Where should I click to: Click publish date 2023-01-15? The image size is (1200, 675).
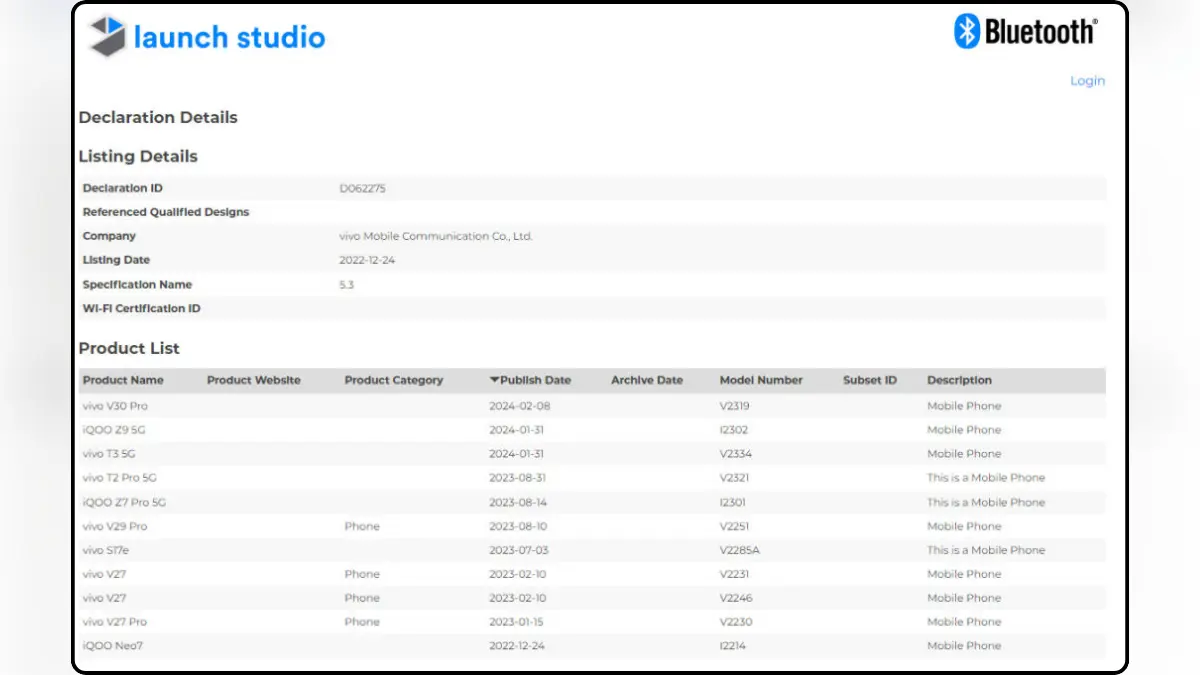pyautogui.click(x=519, y=622)
